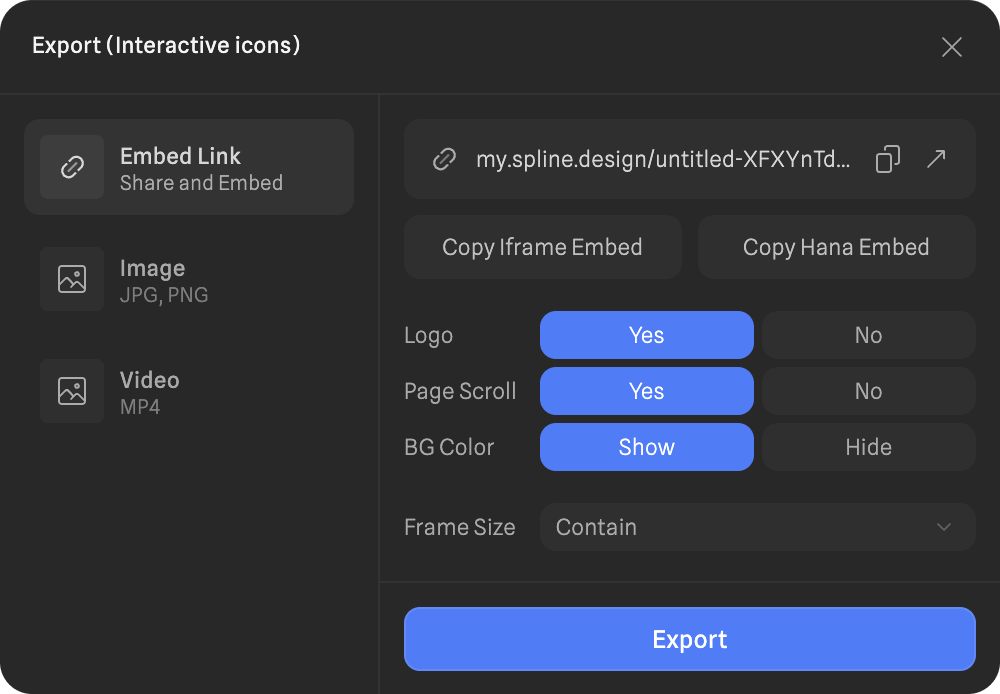This screenshot has width=1000, height=694.
Task: Hide the BG Color
Action: coord(868,447)
